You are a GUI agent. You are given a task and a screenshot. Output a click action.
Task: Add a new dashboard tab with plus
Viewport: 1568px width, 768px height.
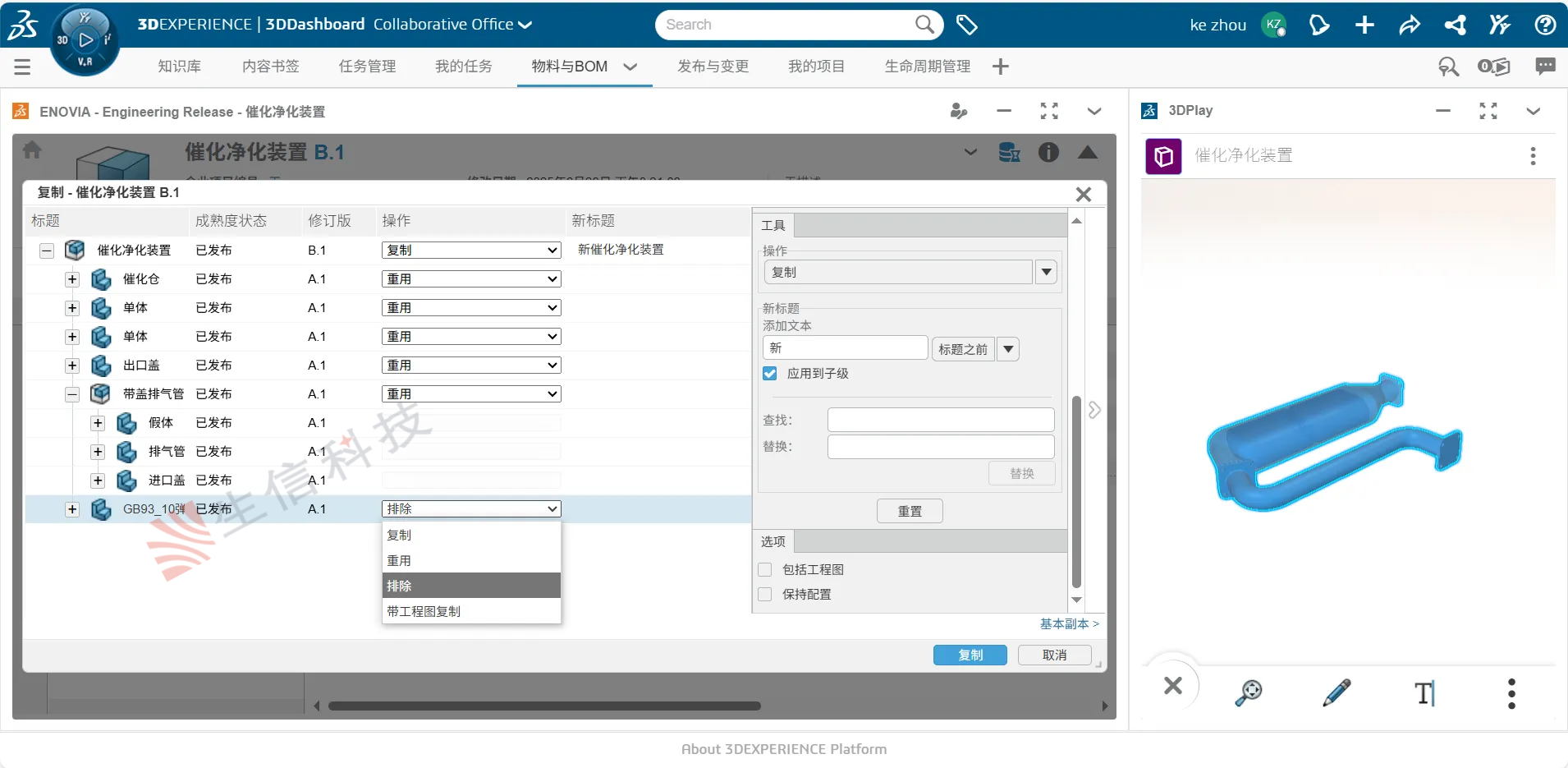[x=1000, y=67]
